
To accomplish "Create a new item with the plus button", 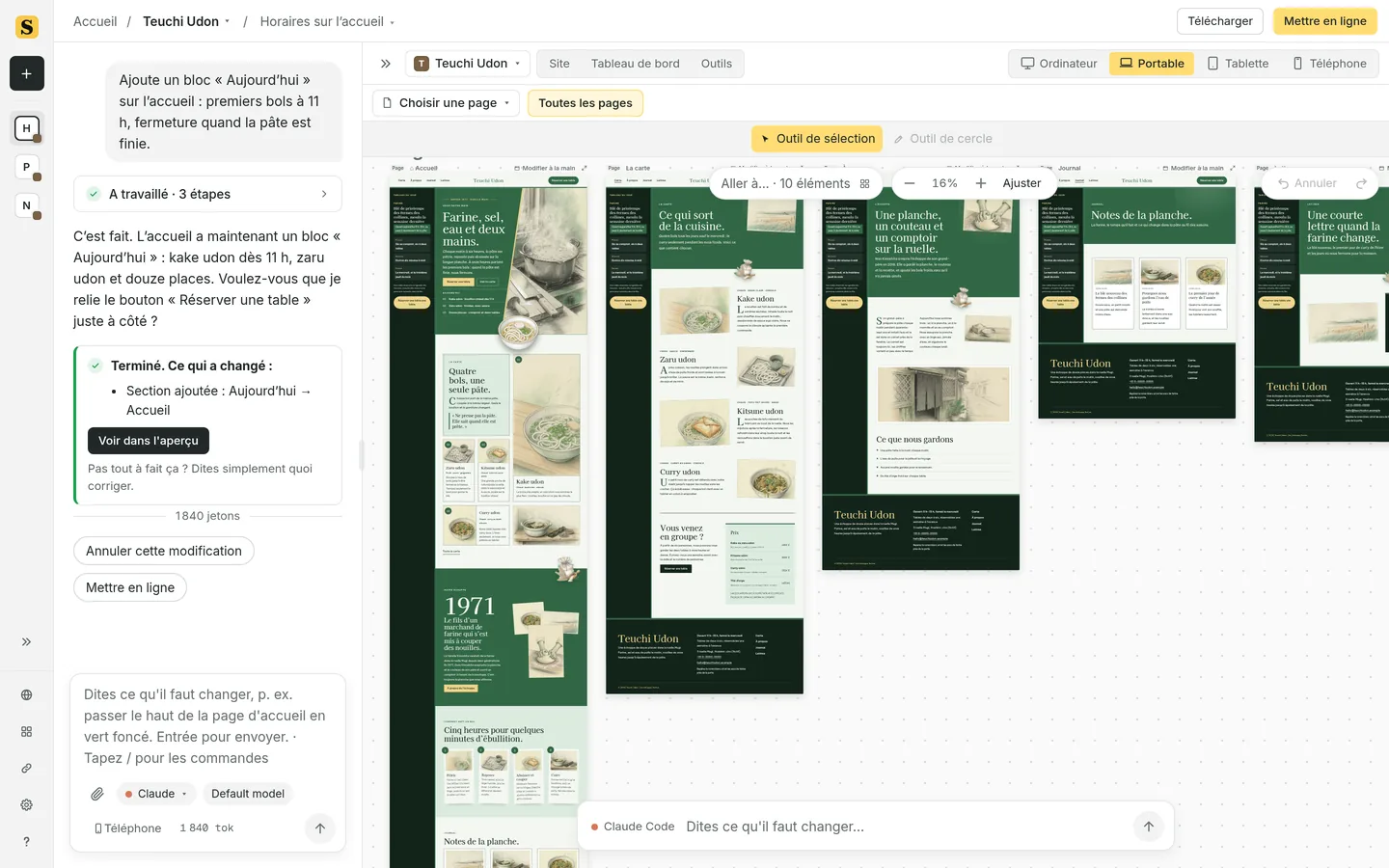I will point(27,73).
